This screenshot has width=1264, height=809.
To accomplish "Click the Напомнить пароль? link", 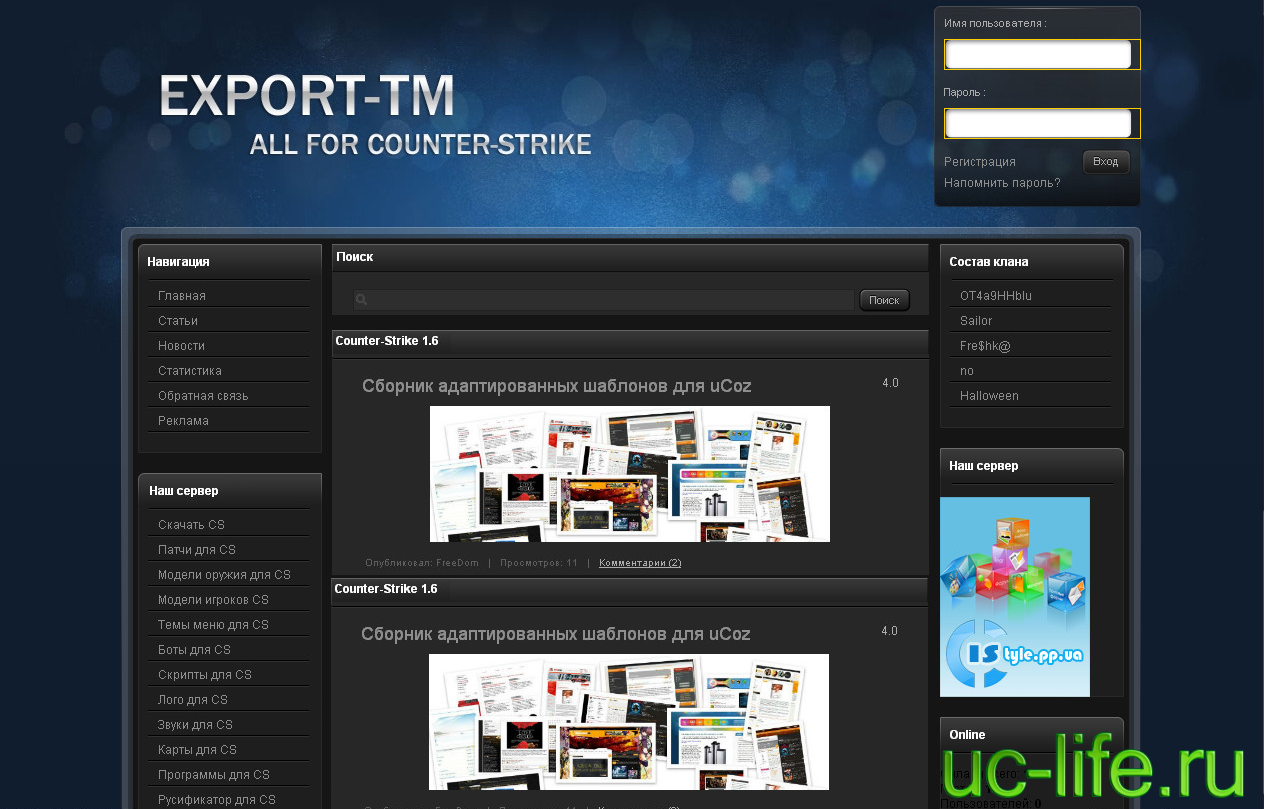I will point(1002,183).
